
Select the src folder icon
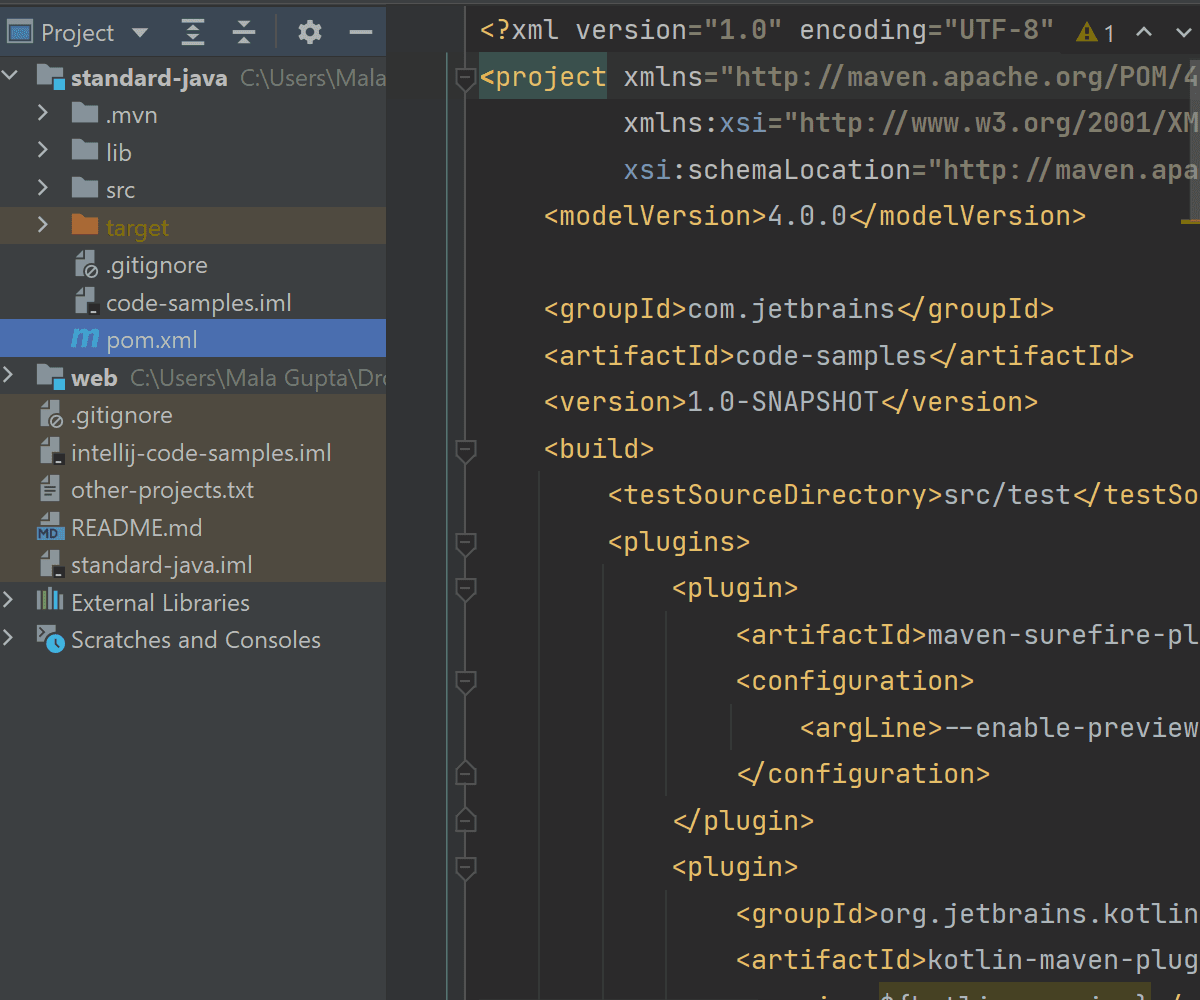tap(85, 188)
